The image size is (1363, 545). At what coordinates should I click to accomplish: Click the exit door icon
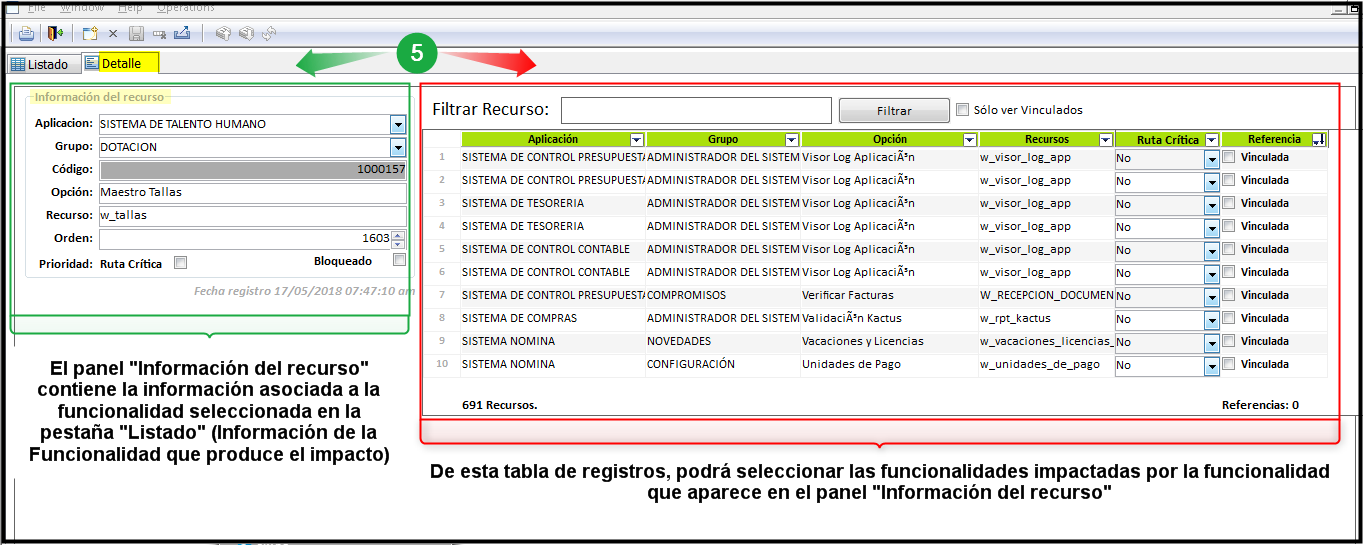55,33
